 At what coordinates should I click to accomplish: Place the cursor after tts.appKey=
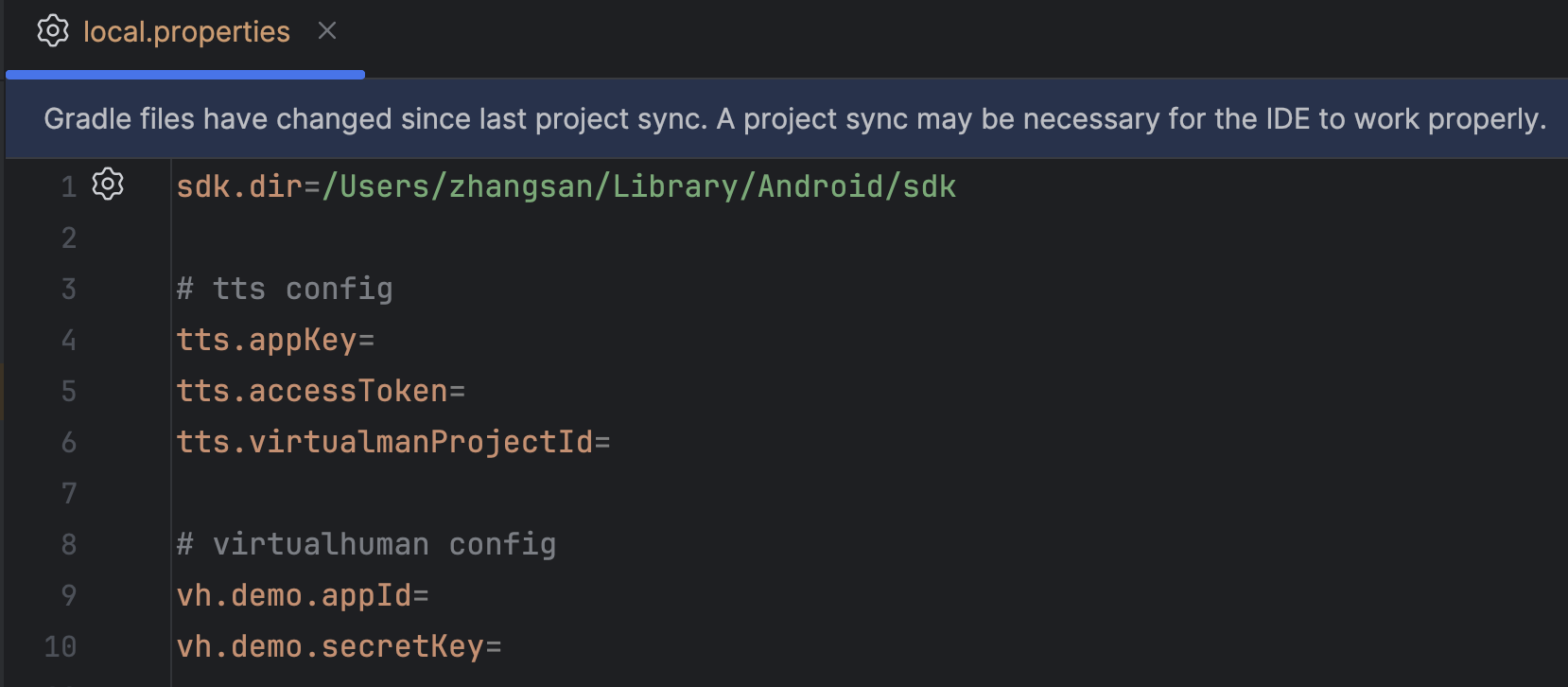coord(376,340)
